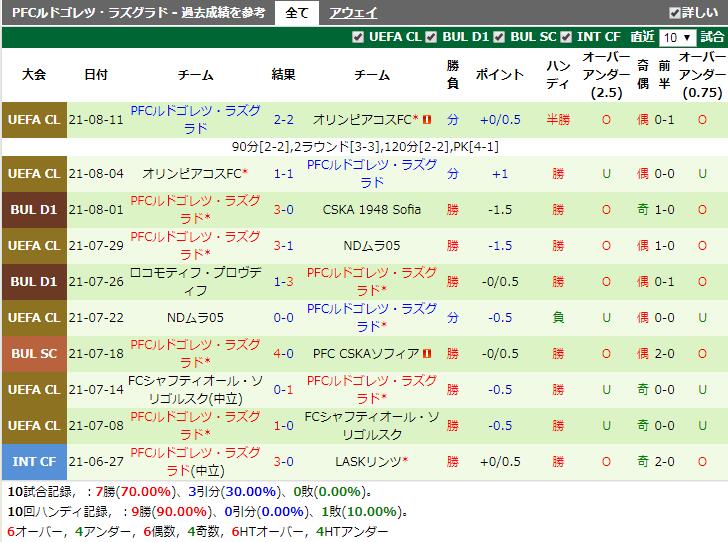
Task: Click red card icon beside オリンピアコスFC
Action: pos(427,119)
